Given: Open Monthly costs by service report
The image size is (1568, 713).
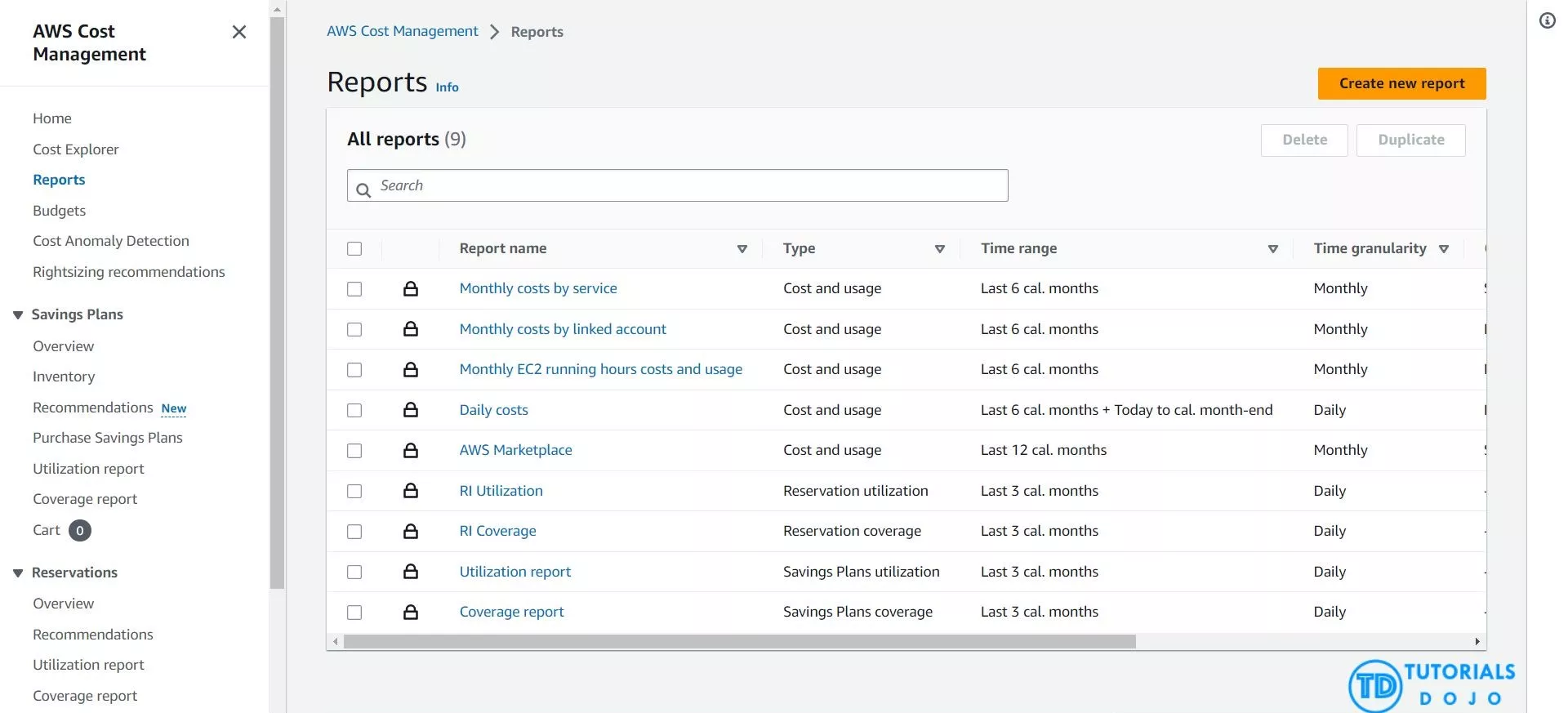Looking at the screenshot, I should [538, 288].
